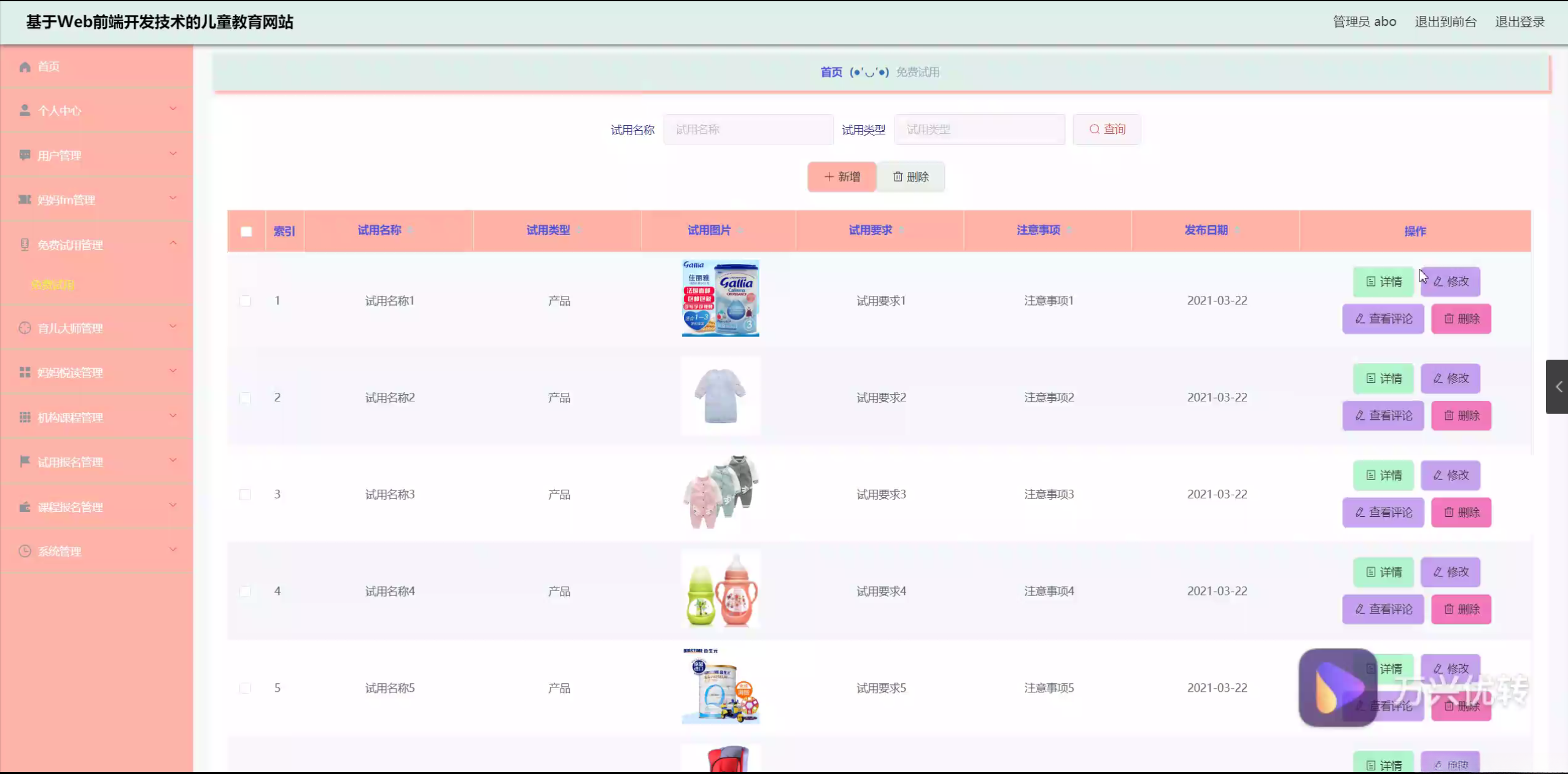
Task: Click 新增 to add a trial
Action: (841, 177)
